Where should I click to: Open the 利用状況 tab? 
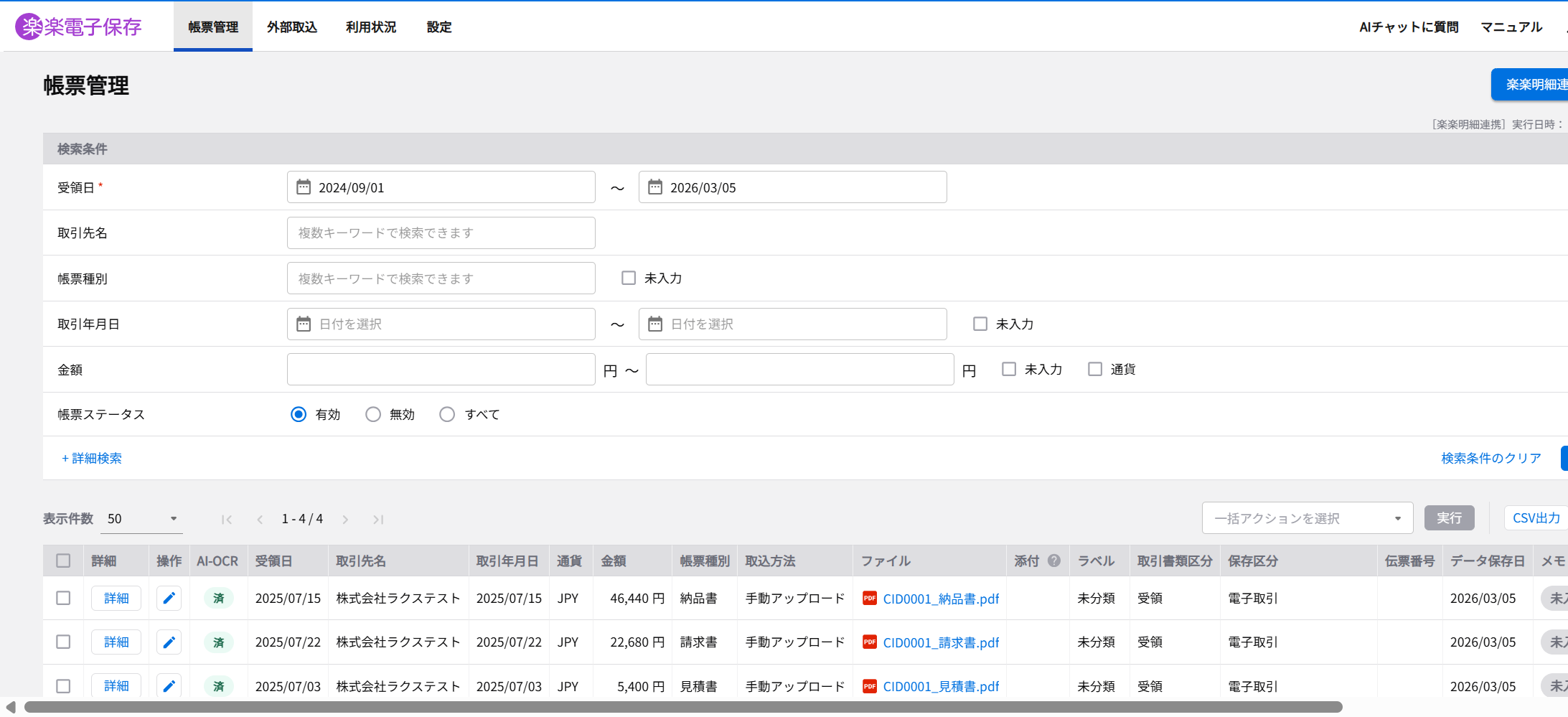(370, 27)
